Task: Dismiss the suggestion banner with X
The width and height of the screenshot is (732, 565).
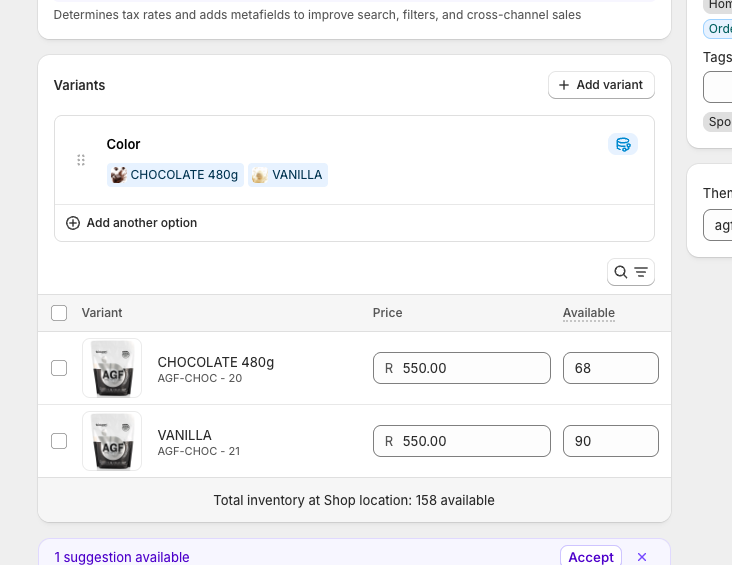Action: [642, 557]
